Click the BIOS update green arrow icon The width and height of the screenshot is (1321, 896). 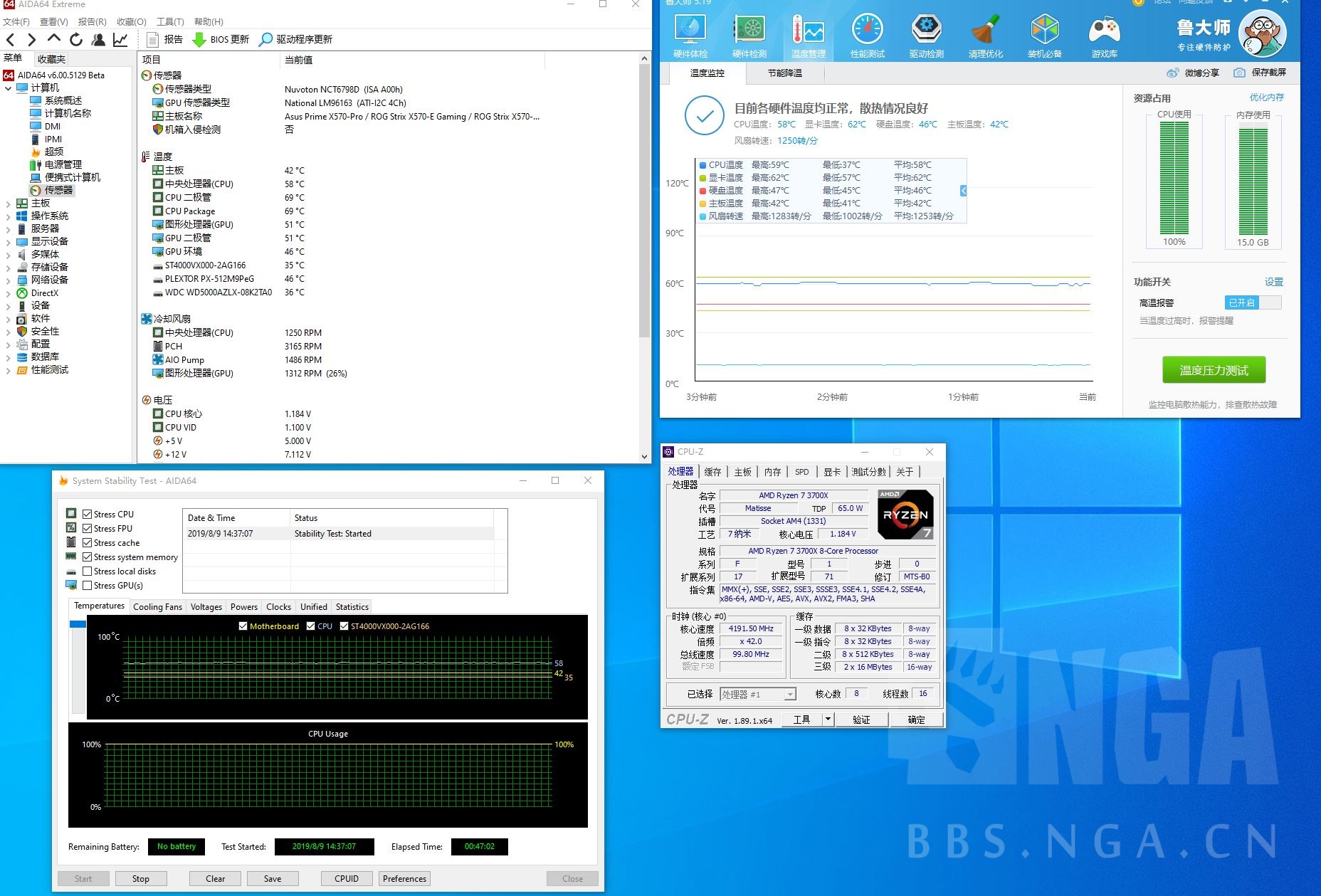tap(200, 40)
